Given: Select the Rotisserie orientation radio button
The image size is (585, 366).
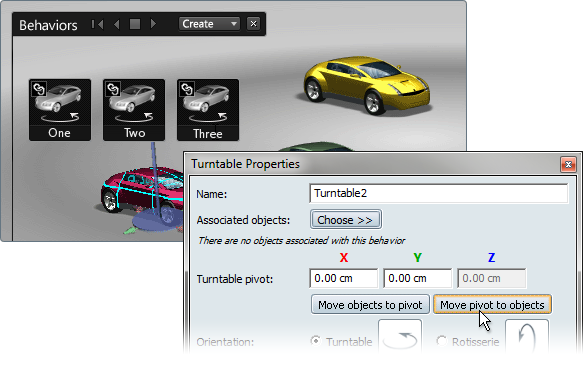Looking at the screenshot, I should [441, 341].
